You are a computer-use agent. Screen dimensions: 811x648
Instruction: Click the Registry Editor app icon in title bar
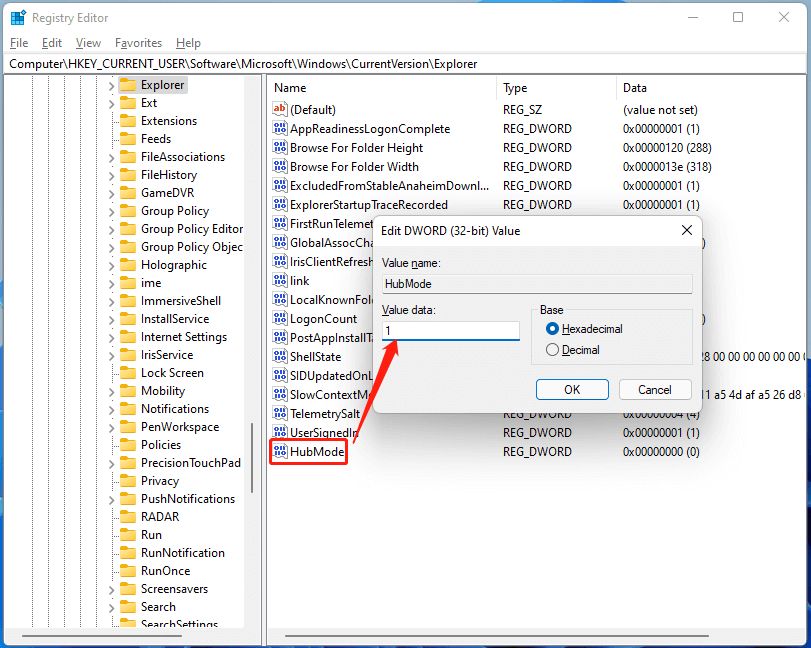point(18,18)
